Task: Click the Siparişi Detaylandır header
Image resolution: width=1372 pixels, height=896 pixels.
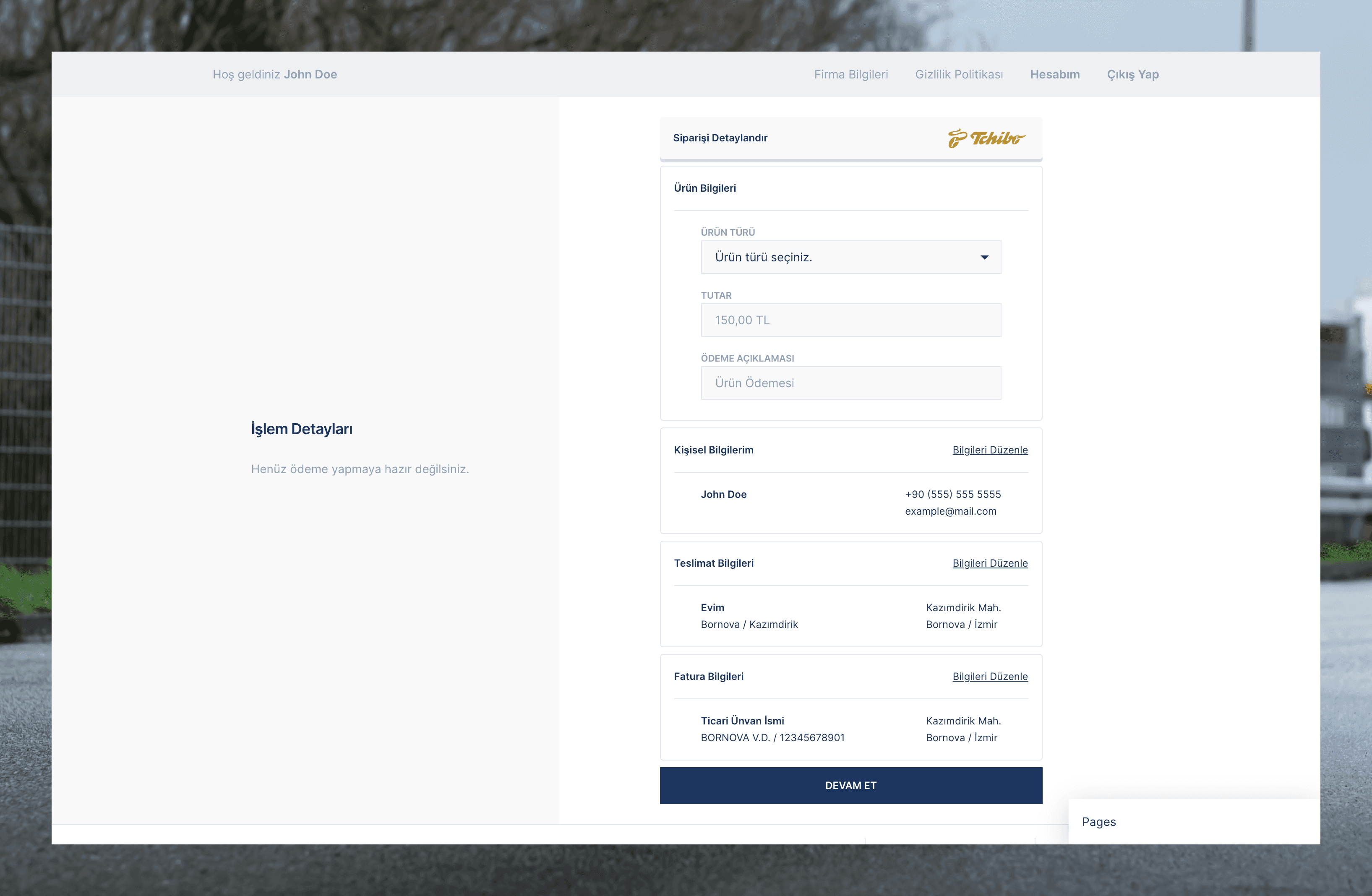Action: (720, 138)
